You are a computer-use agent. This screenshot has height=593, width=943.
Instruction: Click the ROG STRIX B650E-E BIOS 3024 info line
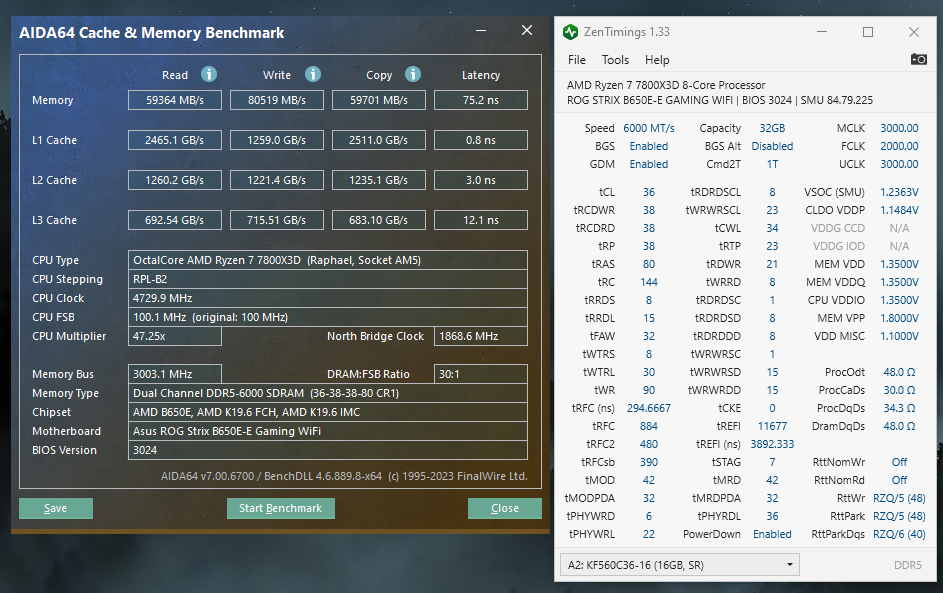[720, 100]
